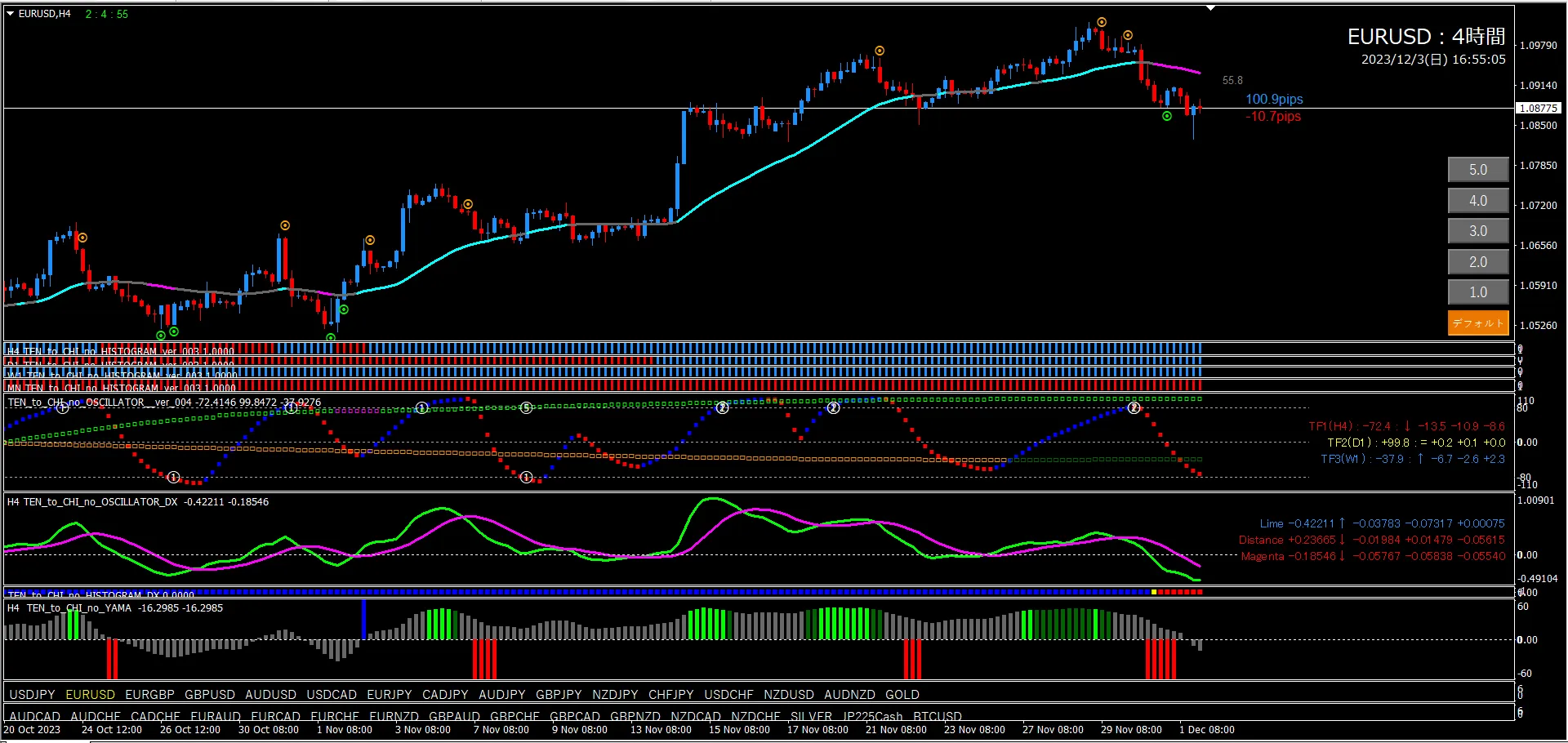Click the circled 5 marker in oscillator
The height and width of the screenshot is (743, 1568).
tap(526, 407)
